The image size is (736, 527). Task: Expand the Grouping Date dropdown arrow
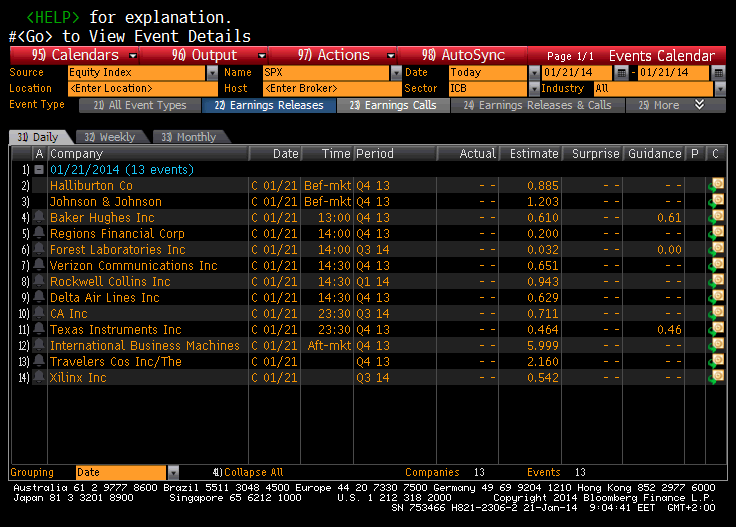tap(173, 472)
